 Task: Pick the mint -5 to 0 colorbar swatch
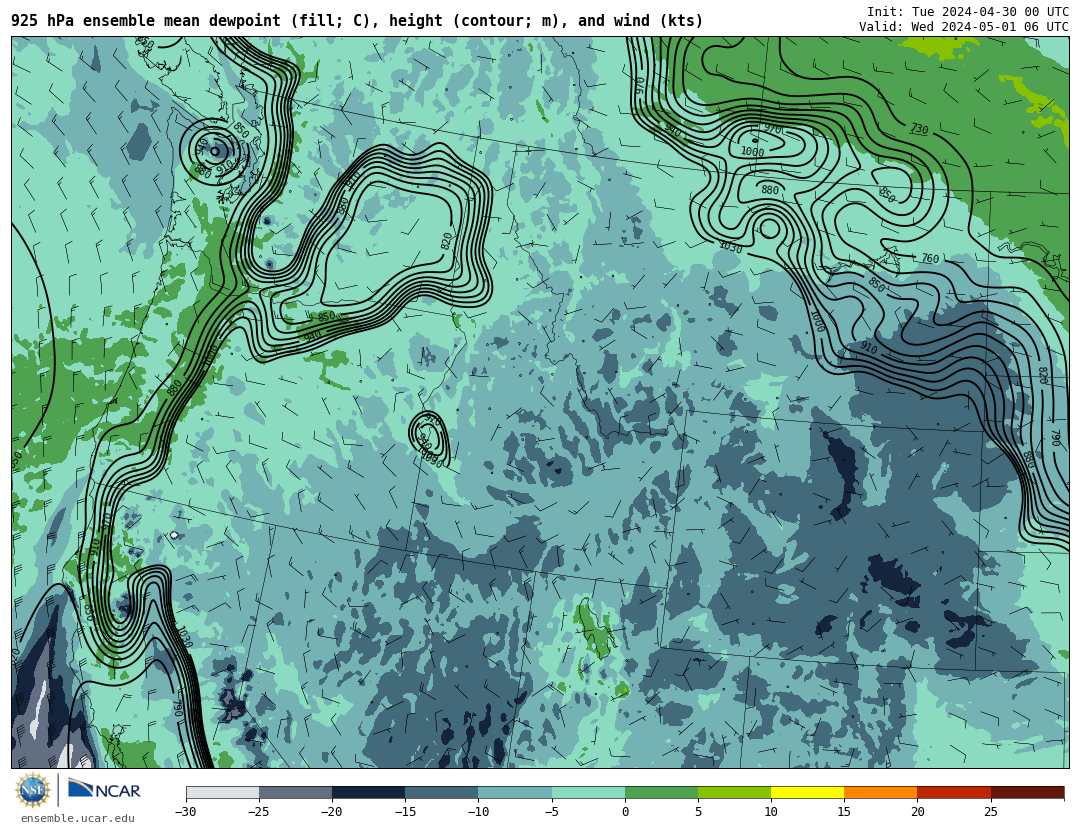588,792
